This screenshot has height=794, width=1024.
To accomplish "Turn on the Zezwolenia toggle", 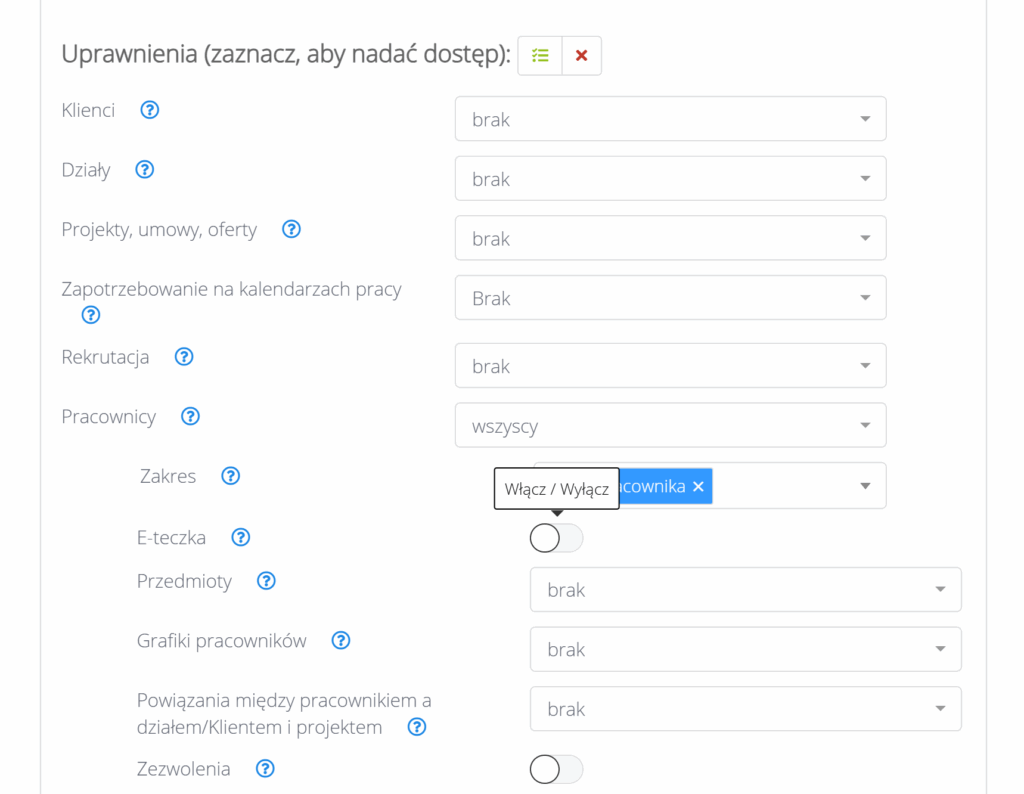I will [x=556, y=769].
